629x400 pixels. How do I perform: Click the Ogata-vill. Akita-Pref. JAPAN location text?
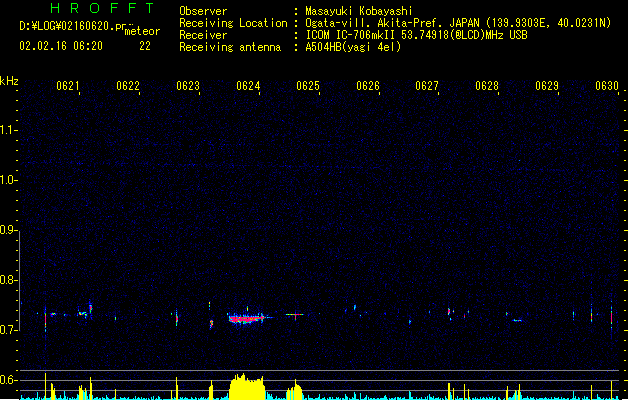coord(458,23)
